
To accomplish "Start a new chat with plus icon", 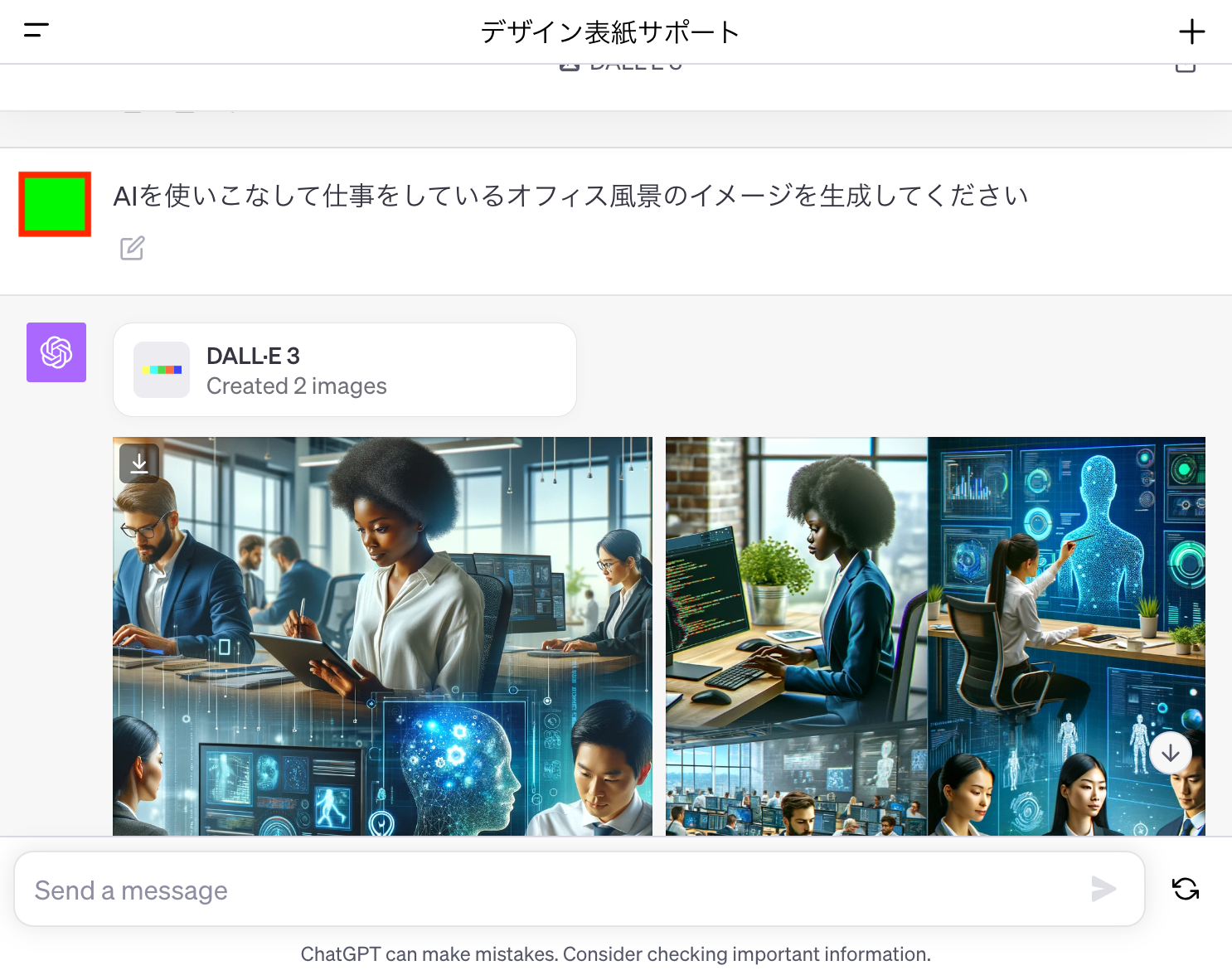I will pos(1191,32).
